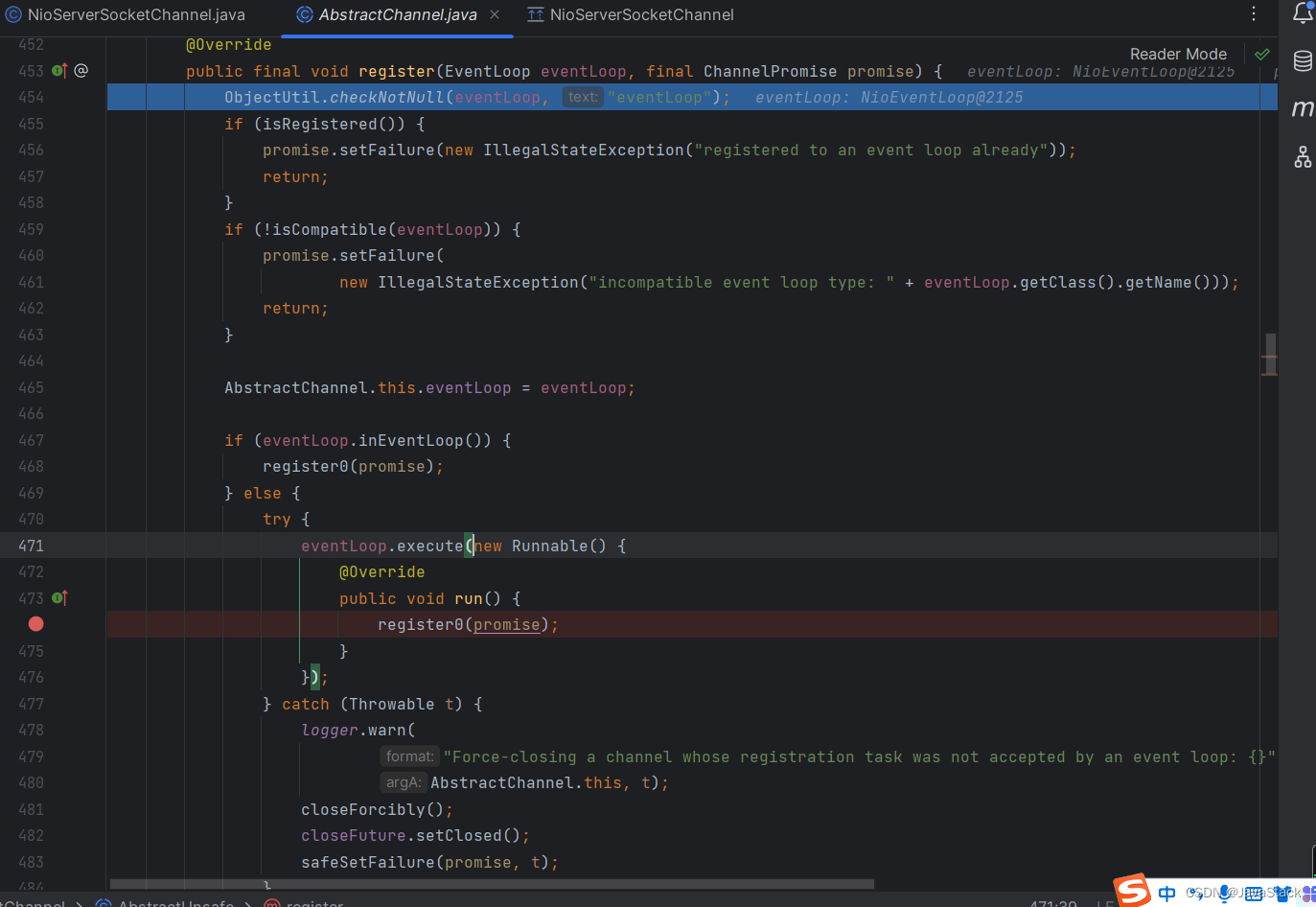Click the 'format:' parameter hint
Screen dimensions: 1316x907
click(x=409, y=756)
